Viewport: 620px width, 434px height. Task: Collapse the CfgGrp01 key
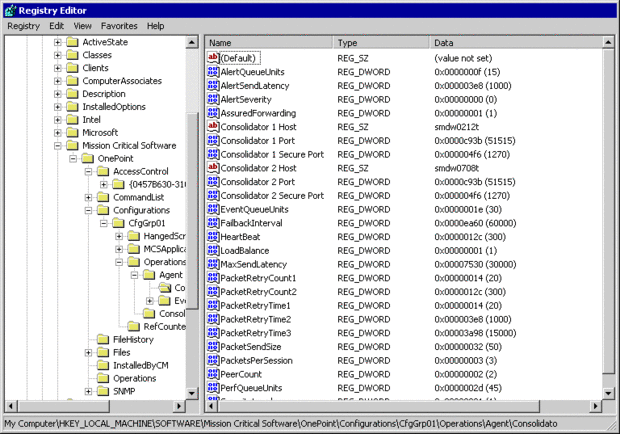pos(104,223)
